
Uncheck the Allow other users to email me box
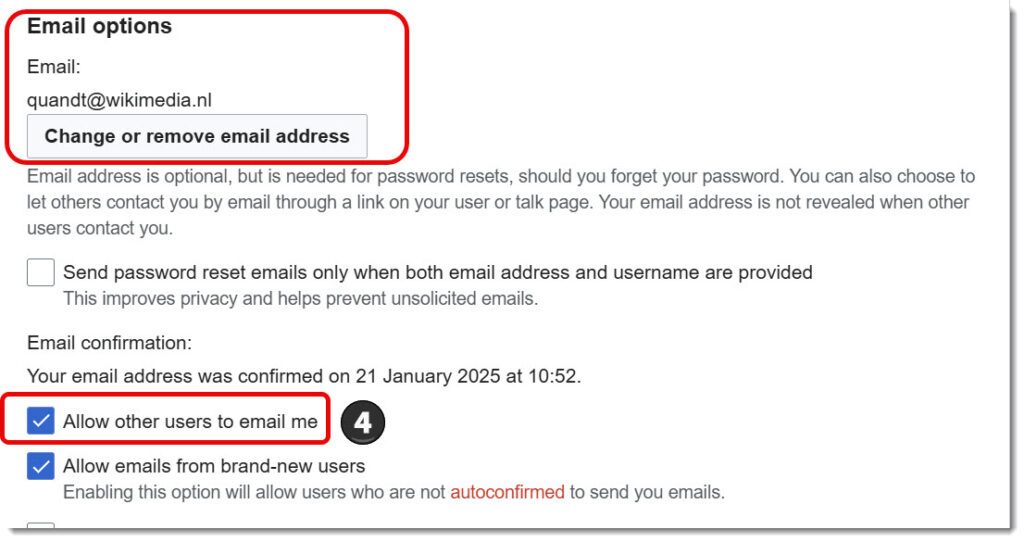(40, 421)
